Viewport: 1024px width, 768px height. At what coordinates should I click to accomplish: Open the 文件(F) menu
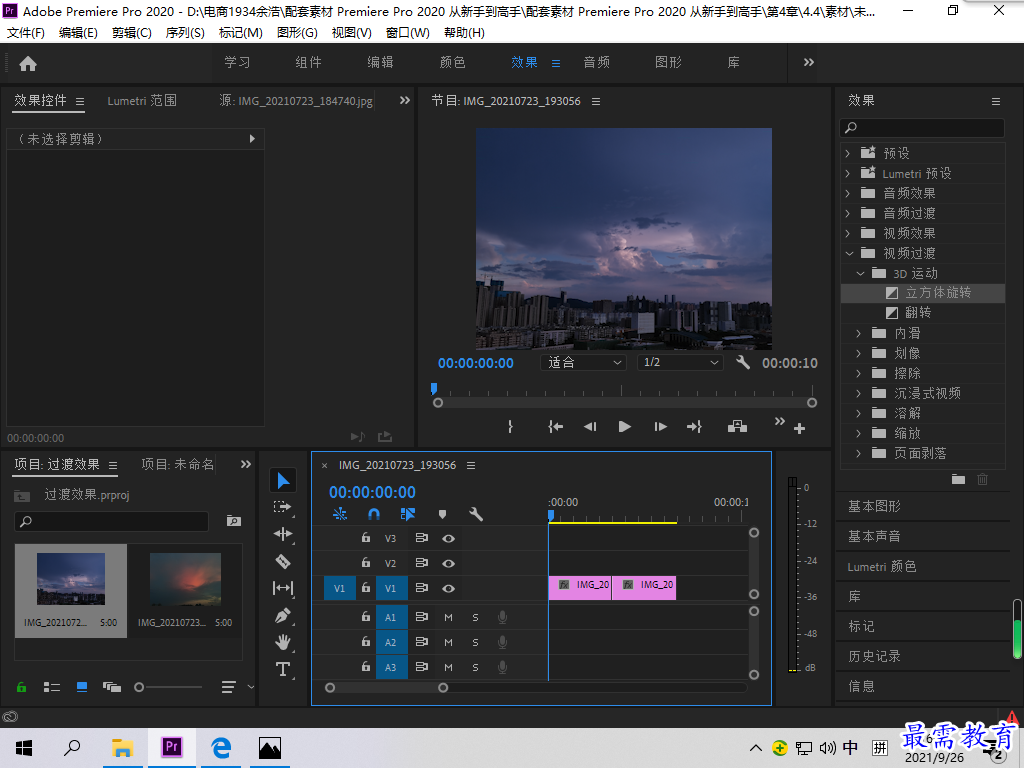pos(25,33)
